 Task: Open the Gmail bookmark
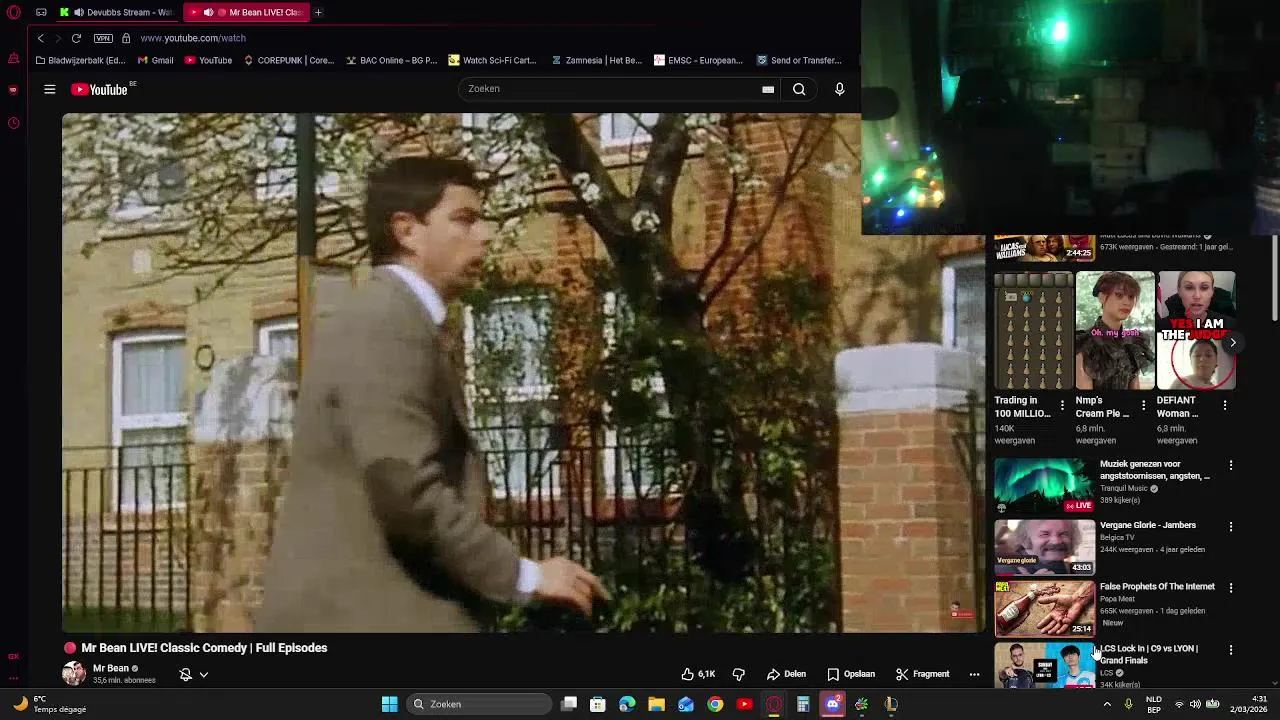point(155,60)
